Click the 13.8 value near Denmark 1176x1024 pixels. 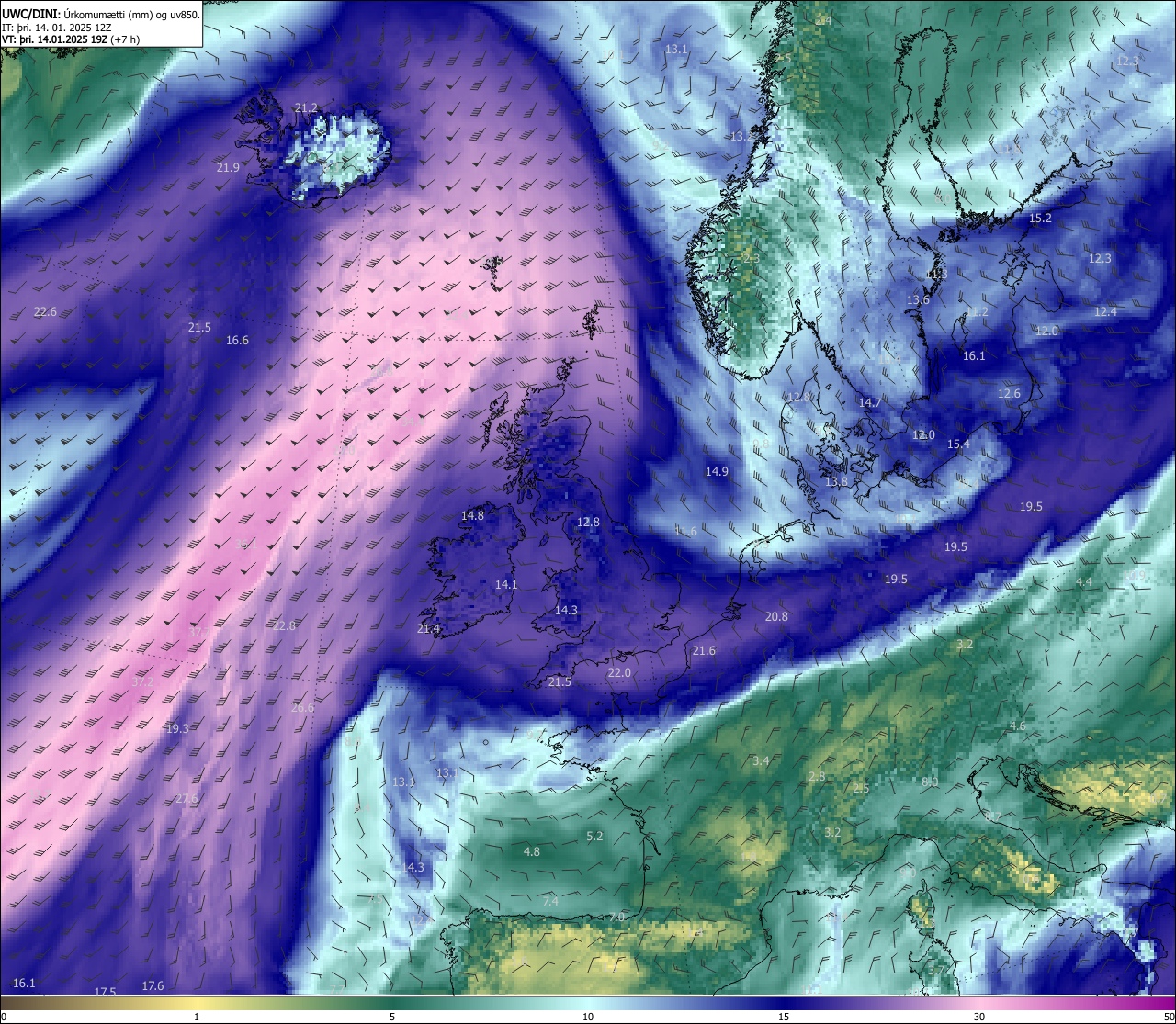pyautogui.click(x=836, y=482)
